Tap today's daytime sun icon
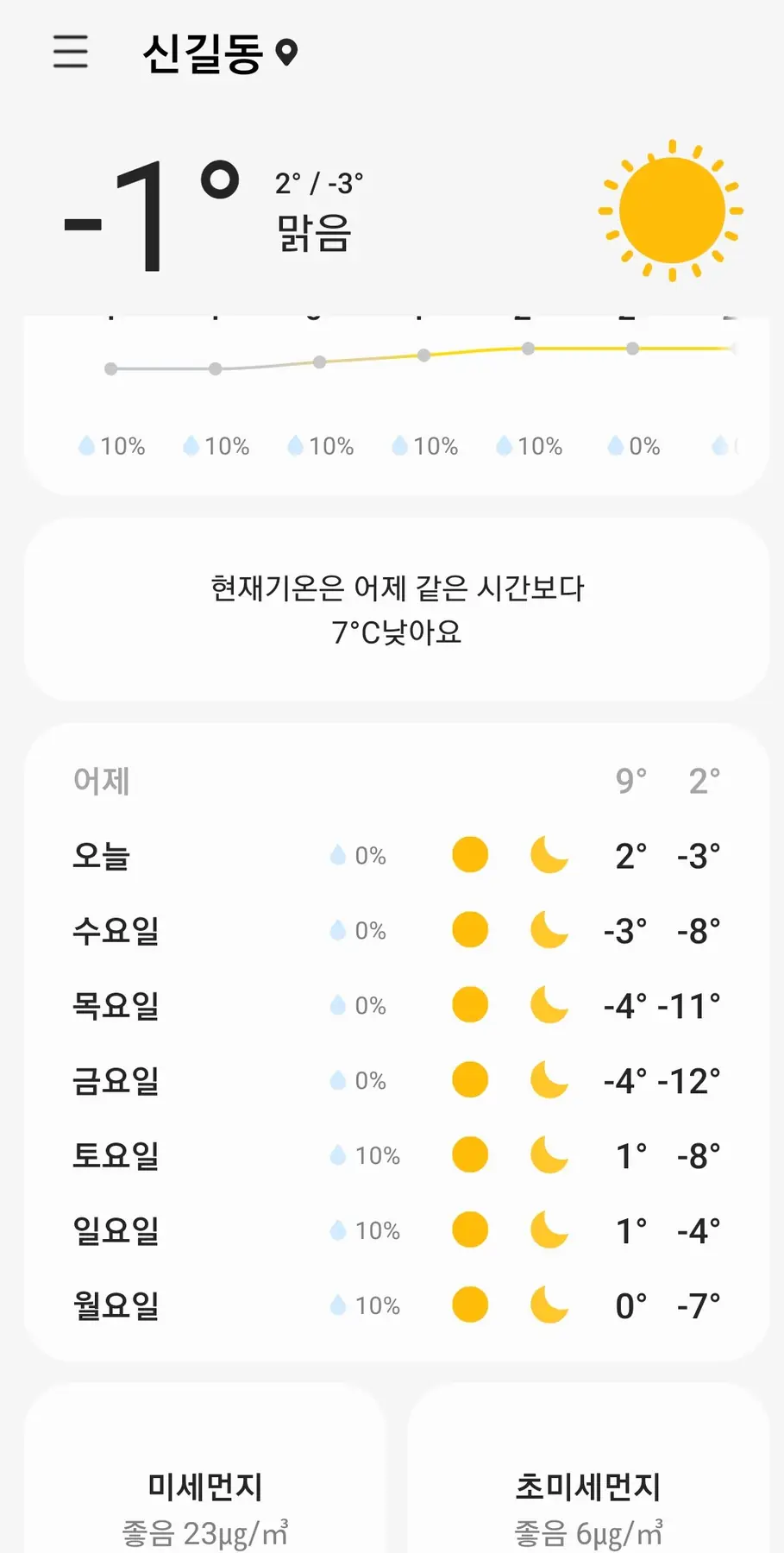The height and width of the screenshot is (1553, 784). (x=470, y=855)
